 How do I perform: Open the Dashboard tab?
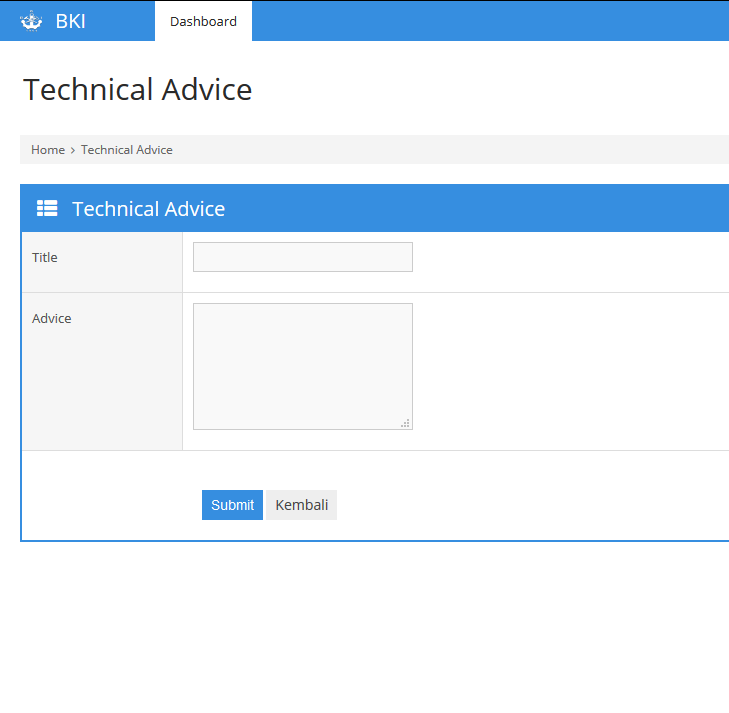pyautogui.click(x=203, y=21)
